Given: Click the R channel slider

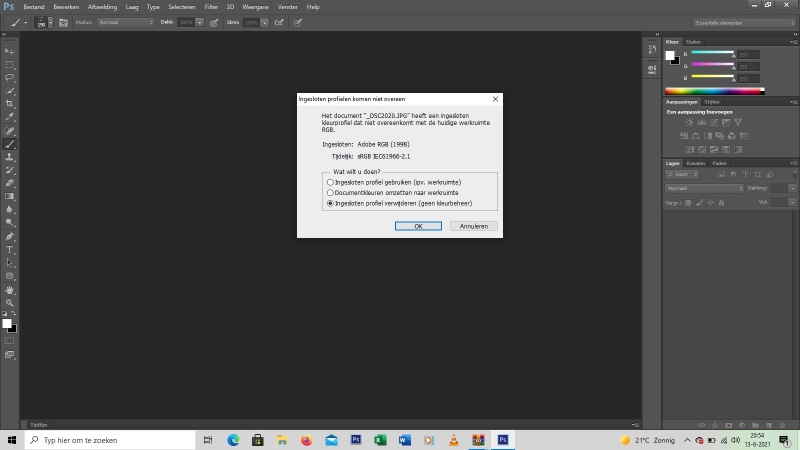Looking at the screenshot, I should [713, 53].
